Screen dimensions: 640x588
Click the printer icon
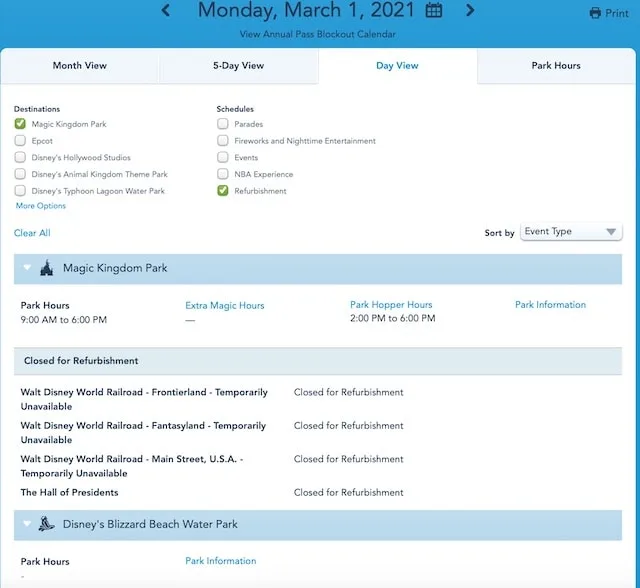(x=595, y=13)
